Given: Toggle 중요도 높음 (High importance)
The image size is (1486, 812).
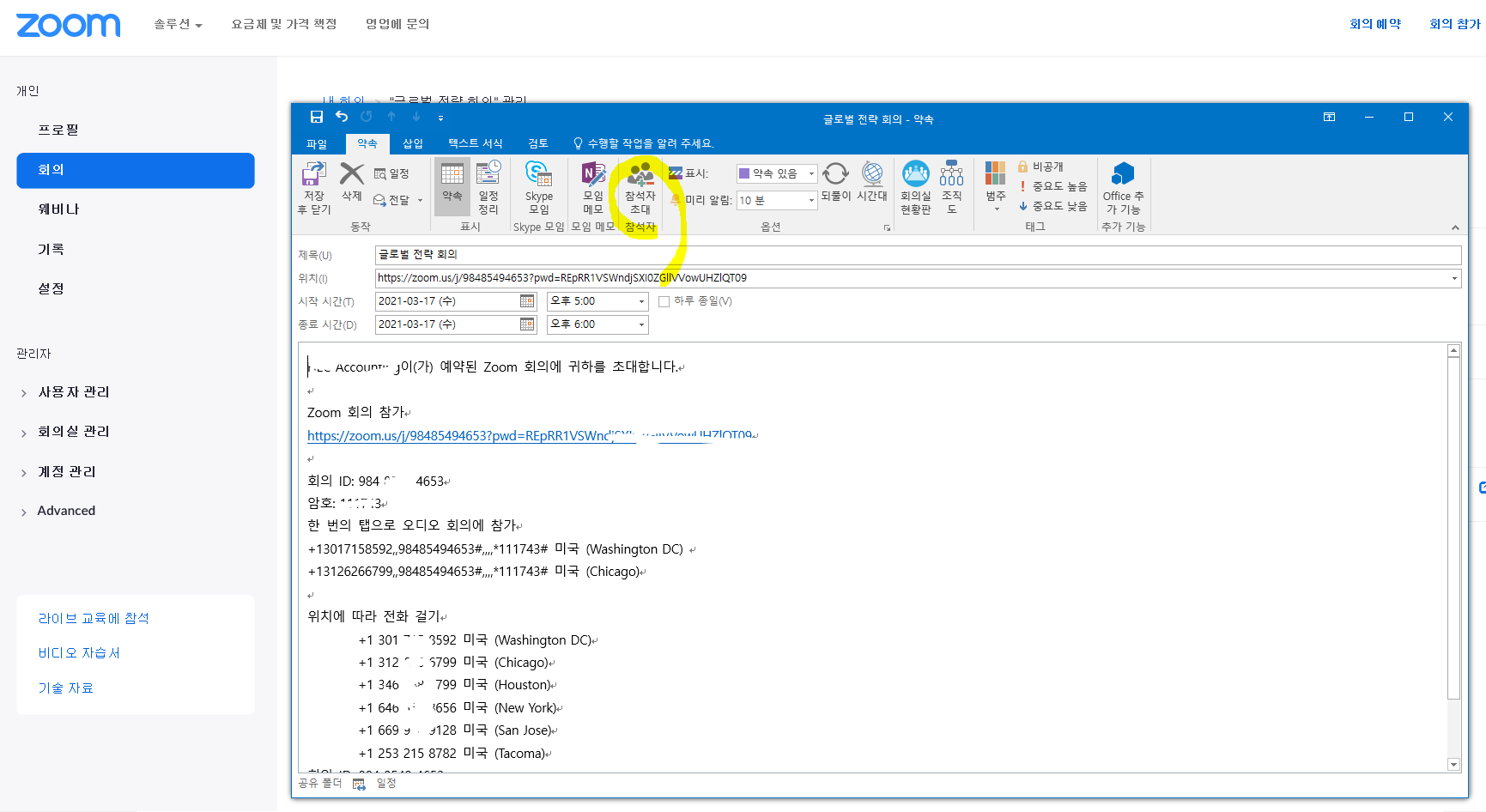Looking at the screenshot, I should pyautogui.click(x=1053, y=186).
